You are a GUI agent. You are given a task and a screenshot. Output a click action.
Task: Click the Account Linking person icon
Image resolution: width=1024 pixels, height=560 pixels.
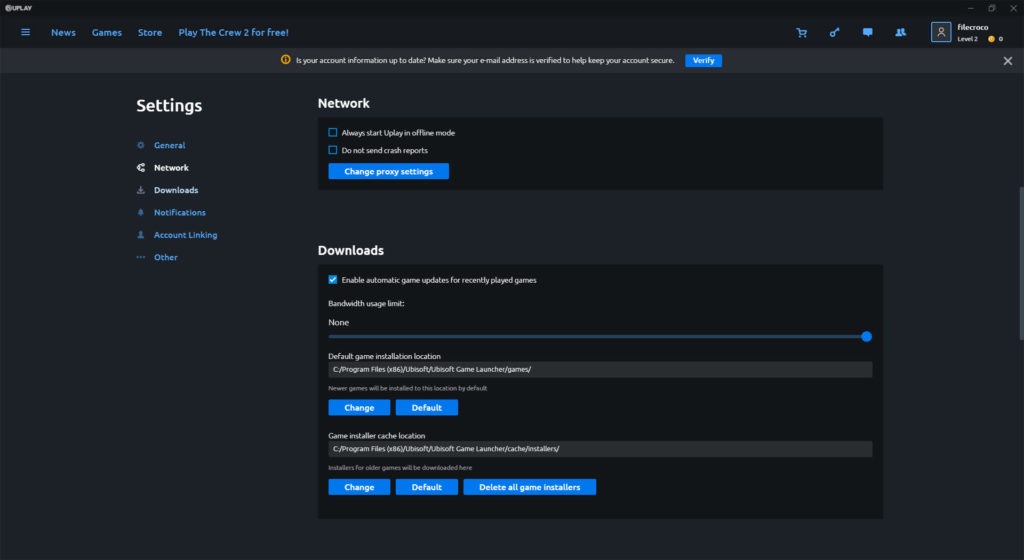pyautogui.click(x=140, y=235)
